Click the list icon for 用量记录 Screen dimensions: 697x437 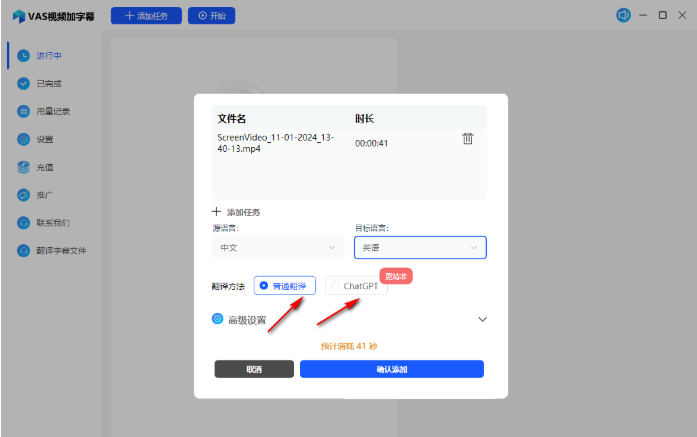(24, 111)
